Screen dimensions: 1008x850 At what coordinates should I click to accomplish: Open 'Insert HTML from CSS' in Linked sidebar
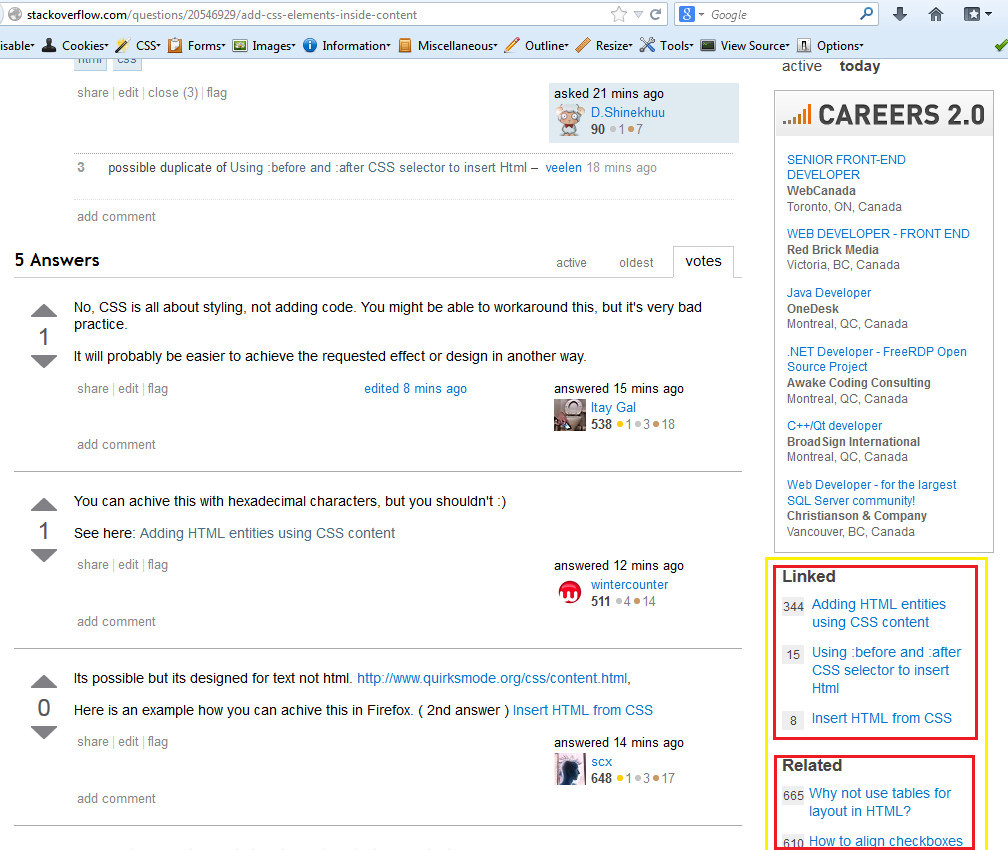pos(881,718)
